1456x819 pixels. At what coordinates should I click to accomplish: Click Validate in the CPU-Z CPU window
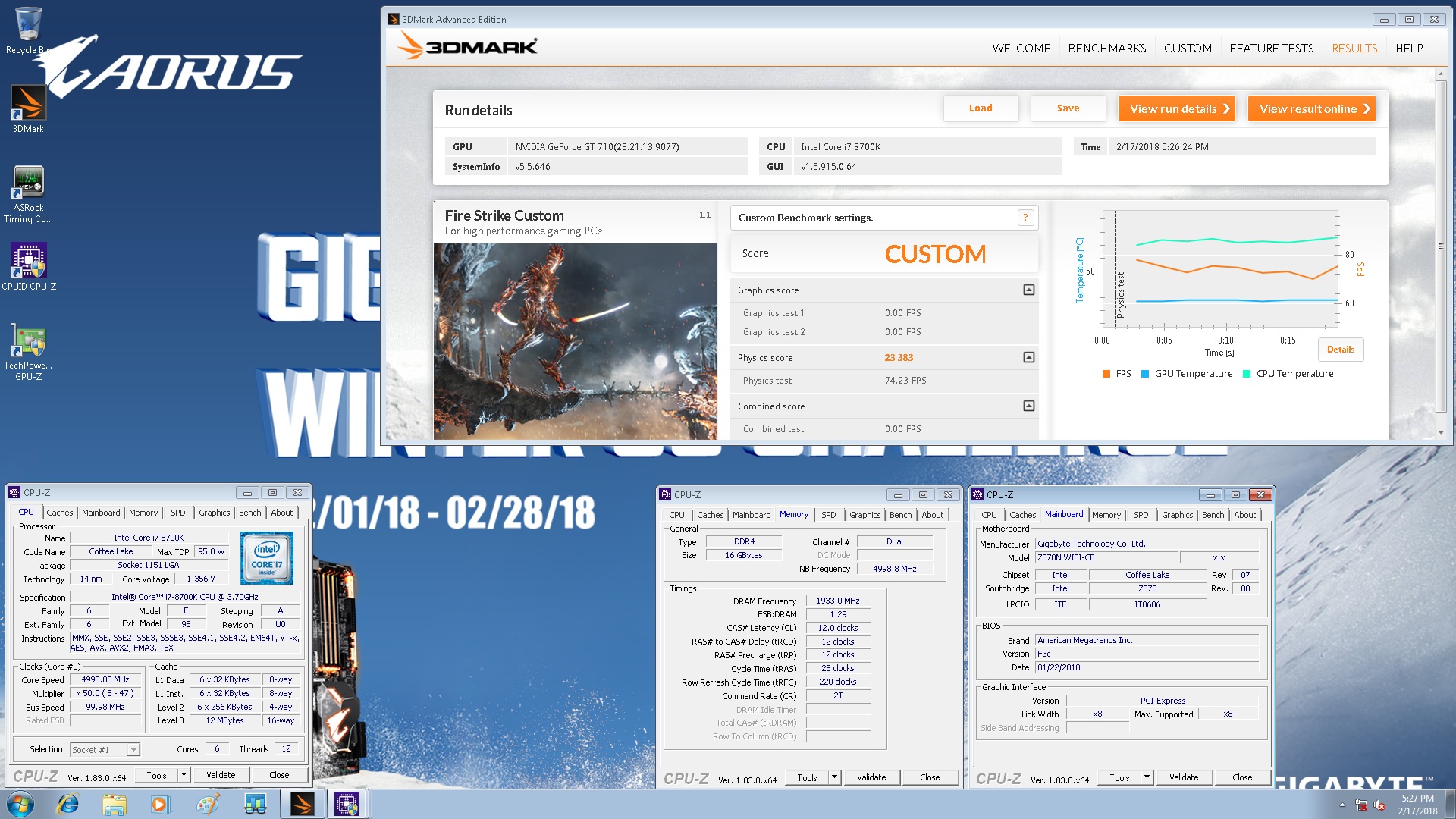(x=221, y=775)
